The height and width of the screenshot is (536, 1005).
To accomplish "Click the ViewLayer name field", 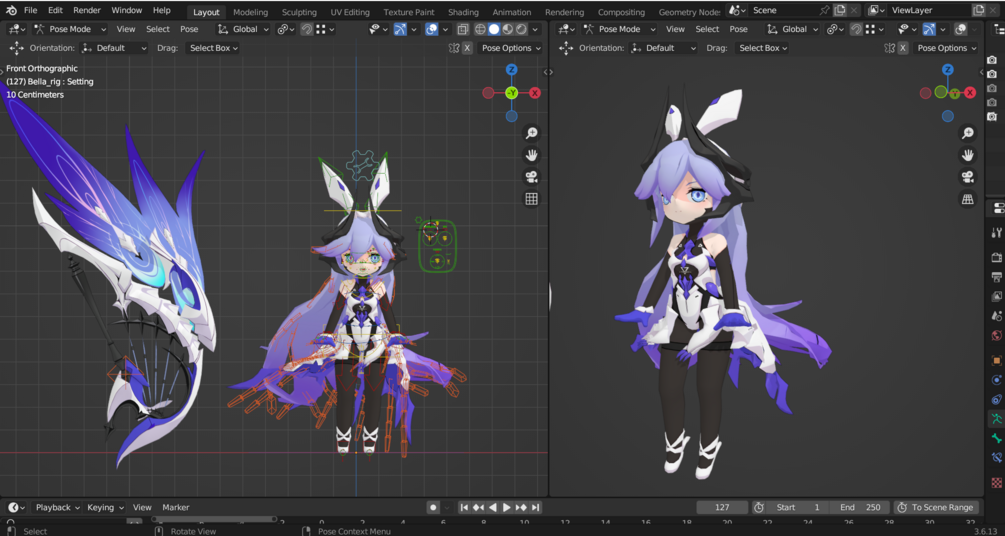I will pos(929,10).
